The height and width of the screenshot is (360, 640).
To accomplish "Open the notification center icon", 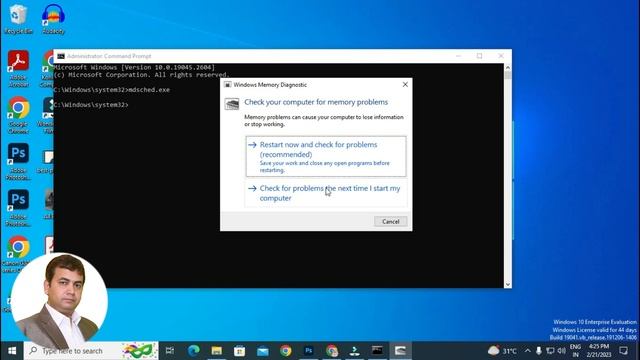I will point(623,351).
